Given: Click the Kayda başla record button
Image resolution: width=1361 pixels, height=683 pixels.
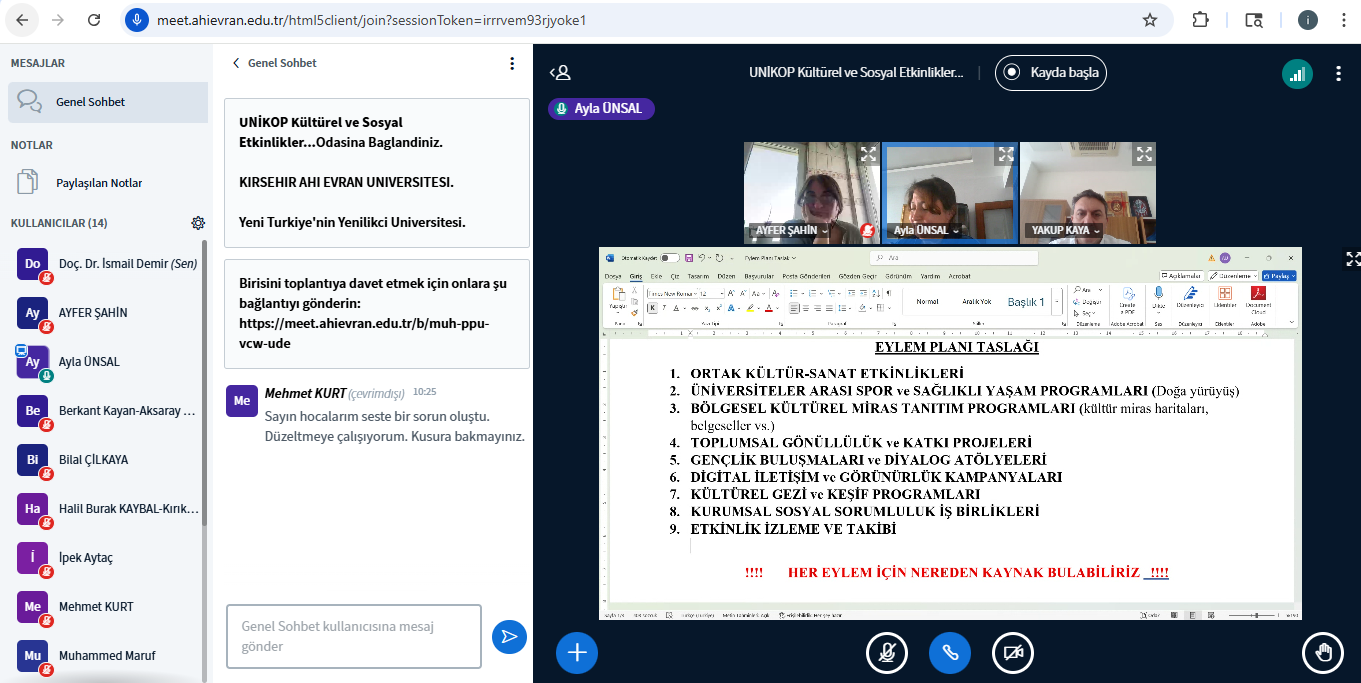Looking at the screenshot, I should [1051, 72].
